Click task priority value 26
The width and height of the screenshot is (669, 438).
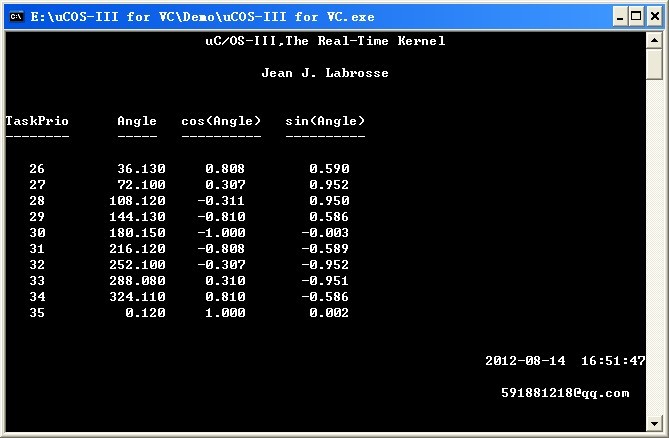(x=37, y=169)
